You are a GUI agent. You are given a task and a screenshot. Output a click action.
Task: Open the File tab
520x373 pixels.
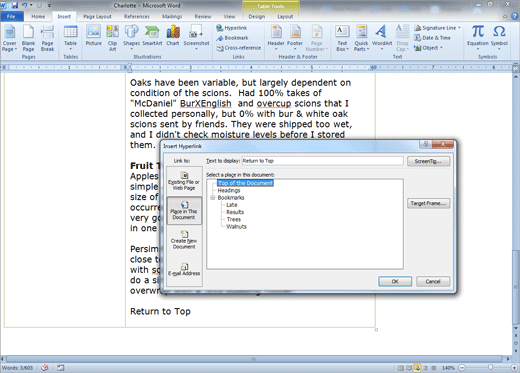coord(11,16)
